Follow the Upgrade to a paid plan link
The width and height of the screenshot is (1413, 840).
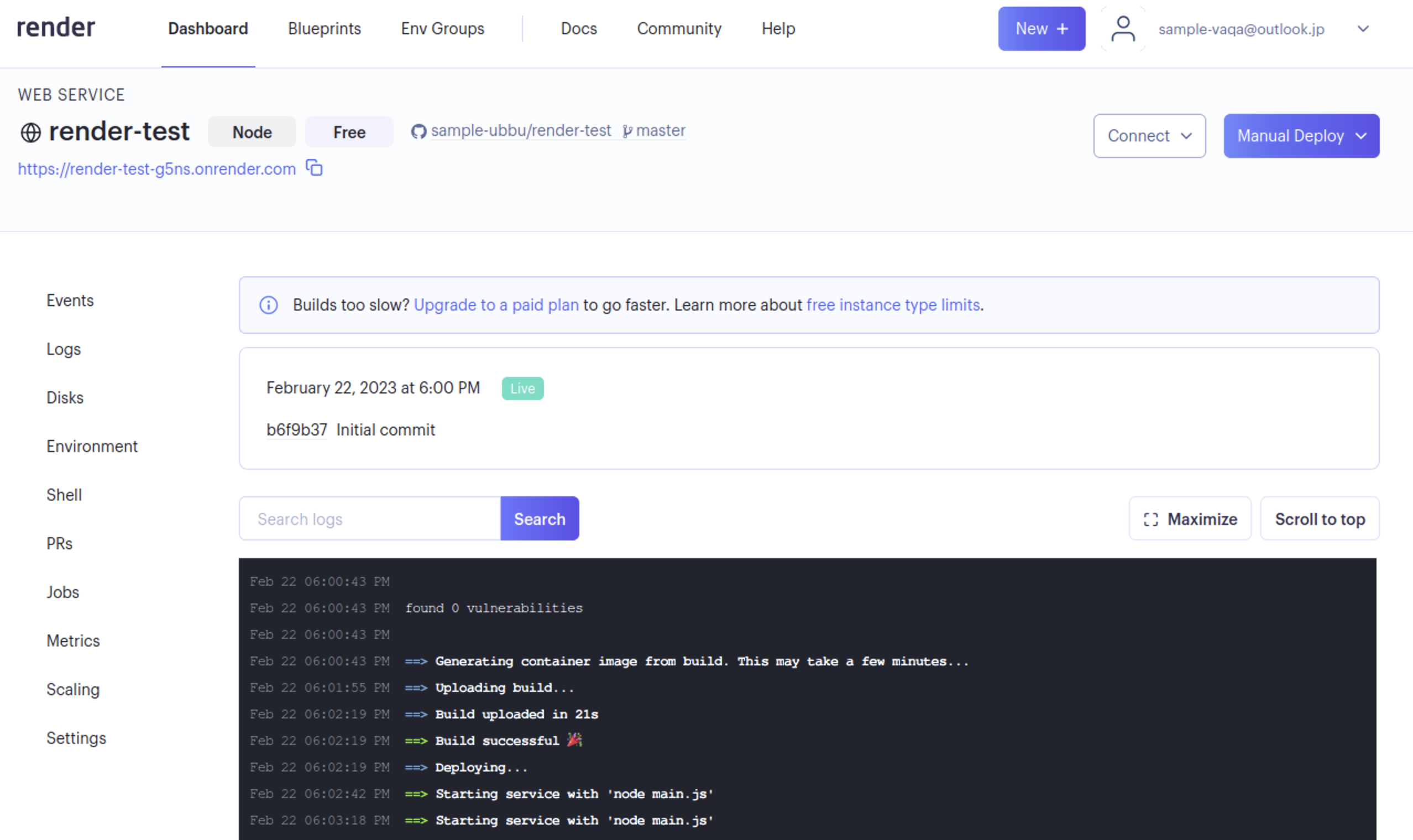(496, 305)
